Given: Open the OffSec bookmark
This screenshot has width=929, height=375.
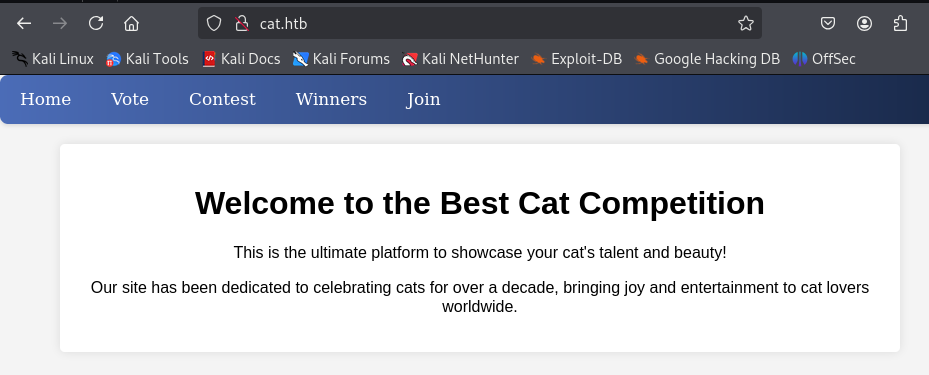Looking at the screenshot, I should click(x=824, y=59).
